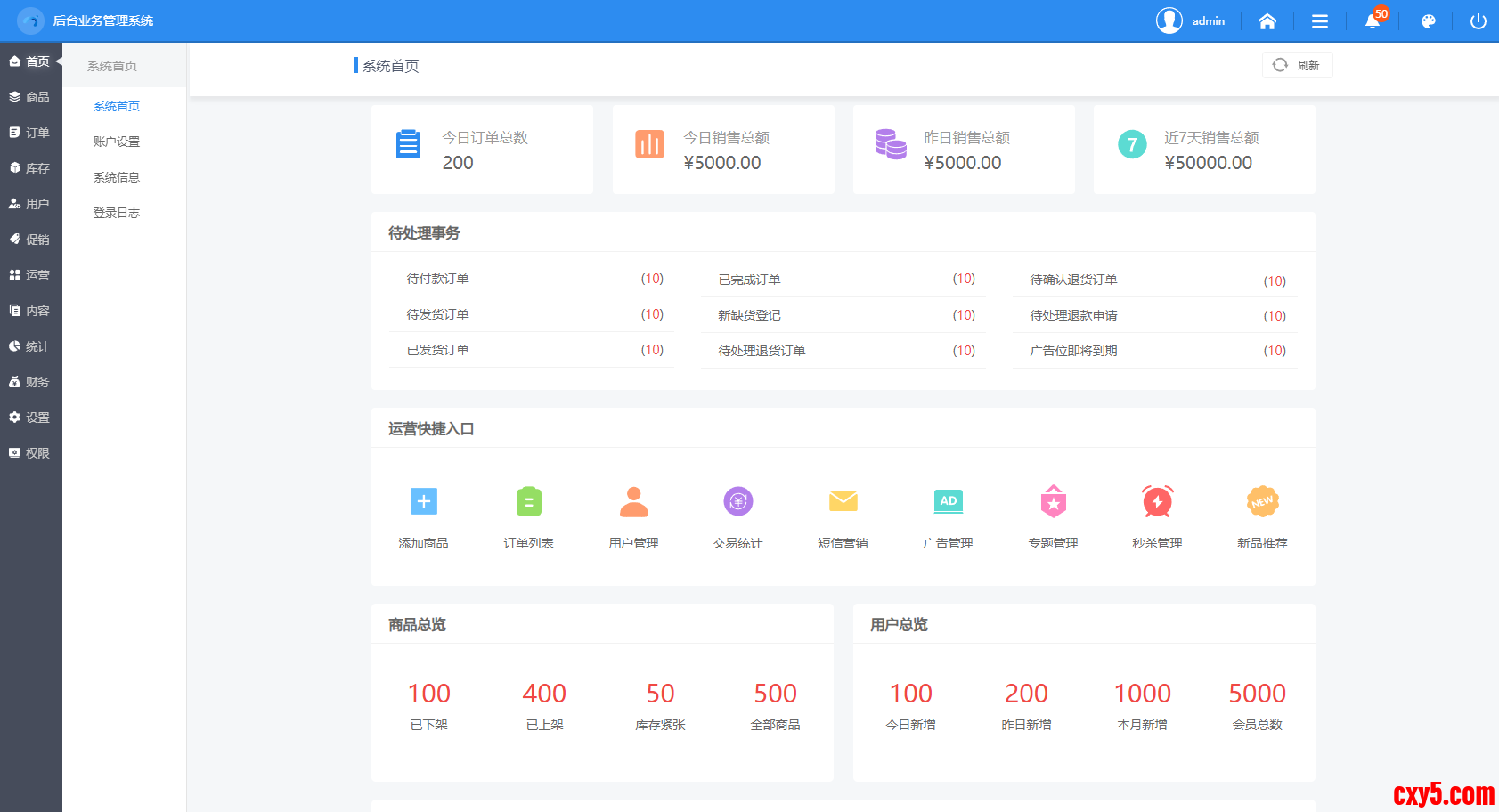Open the notification bell with 50 badge
Screen dimensions: 1499x812
[1373, 21]
